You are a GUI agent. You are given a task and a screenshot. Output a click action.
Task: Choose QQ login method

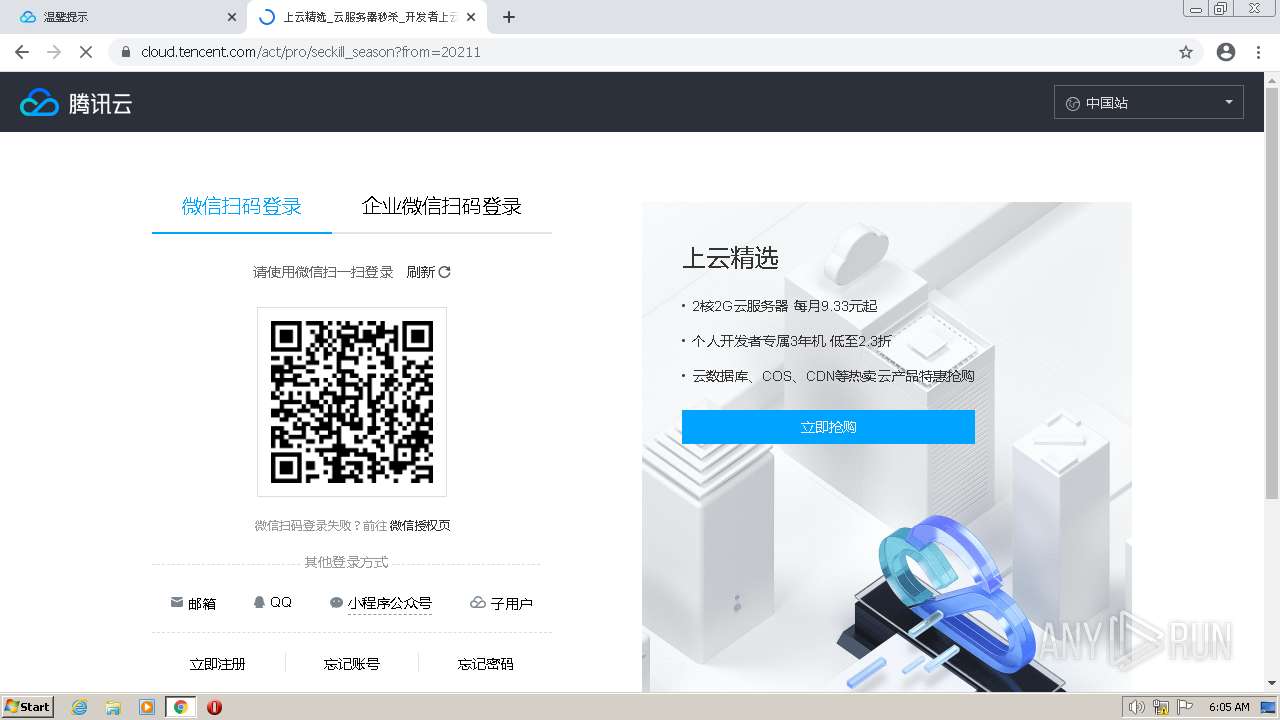pos(272,602)
